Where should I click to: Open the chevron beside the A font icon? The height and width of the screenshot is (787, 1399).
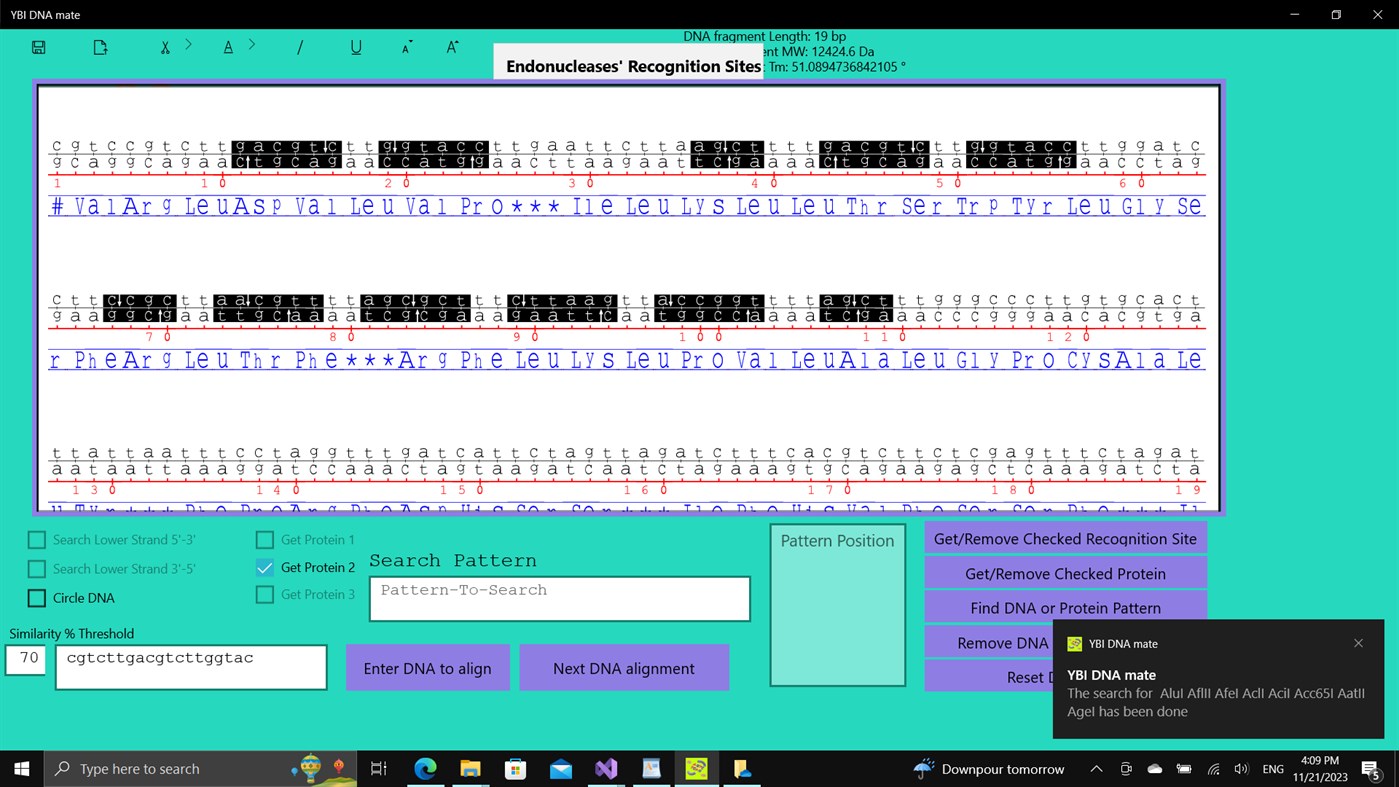[x=251, y=44]
